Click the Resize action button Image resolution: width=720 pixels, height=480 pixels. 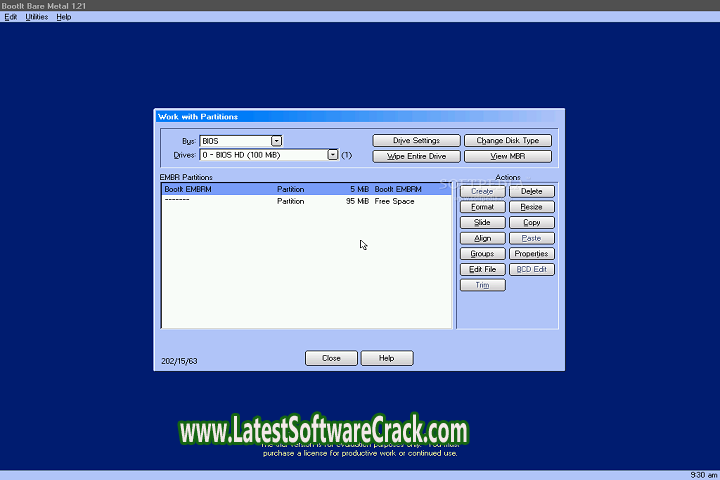click(532, 207)
